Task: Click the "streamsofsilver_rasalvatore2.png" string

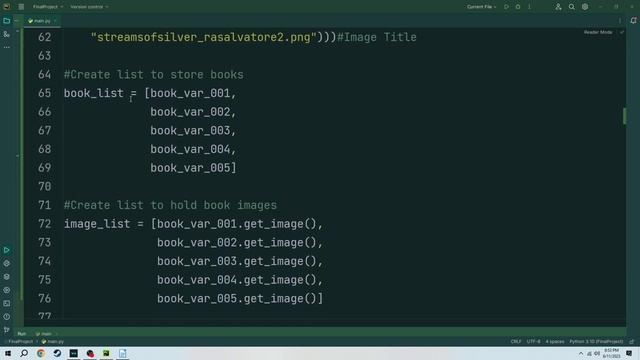Action: [x=204, y=37]
